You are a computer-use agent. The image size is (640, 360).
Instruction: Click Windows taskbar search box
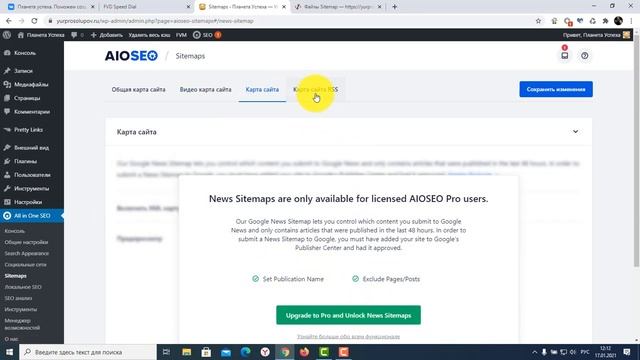pyautogui.click(x=88, y=352)
